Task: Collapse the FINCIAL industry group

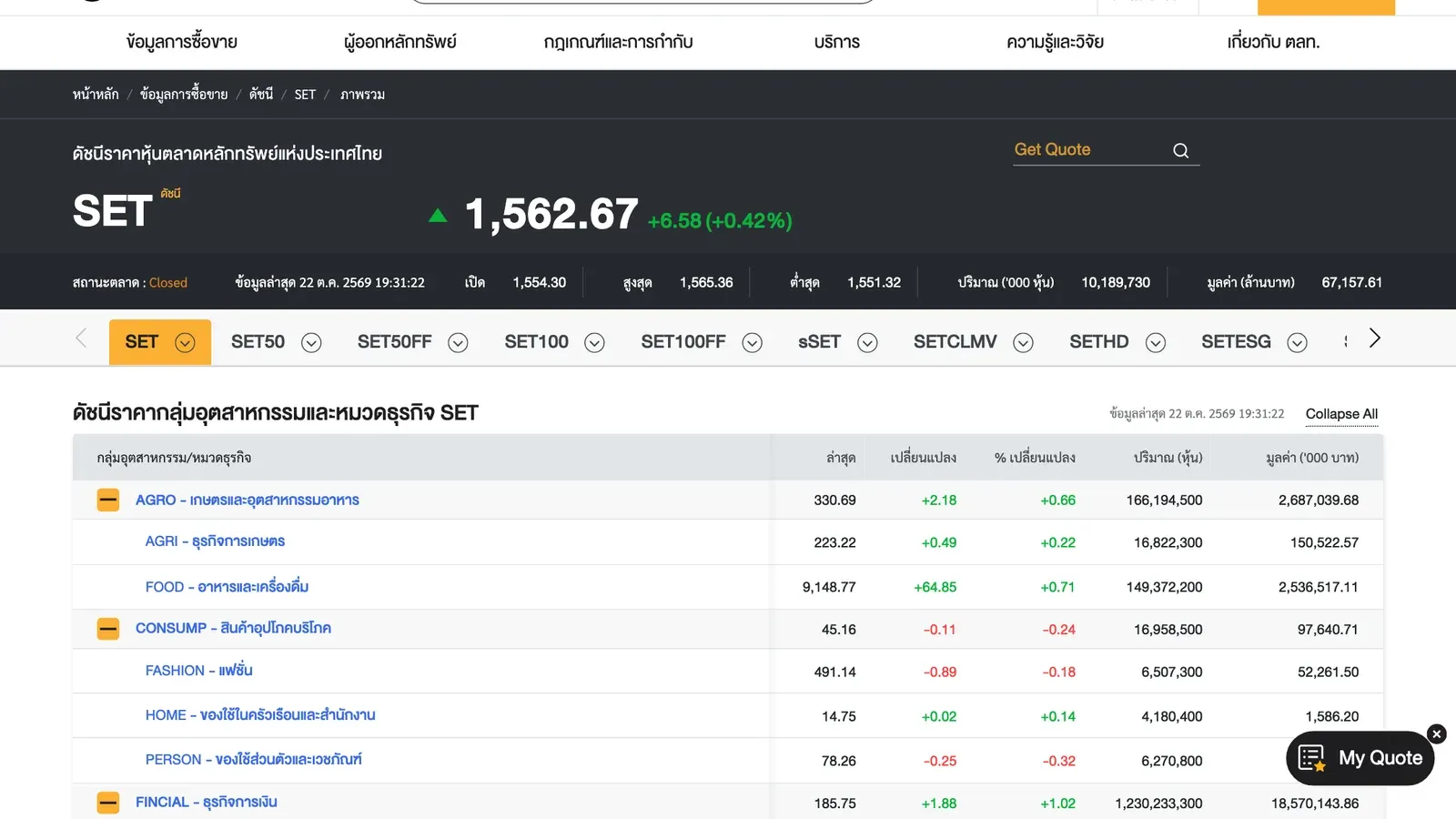Action: (x=108, y=803)
